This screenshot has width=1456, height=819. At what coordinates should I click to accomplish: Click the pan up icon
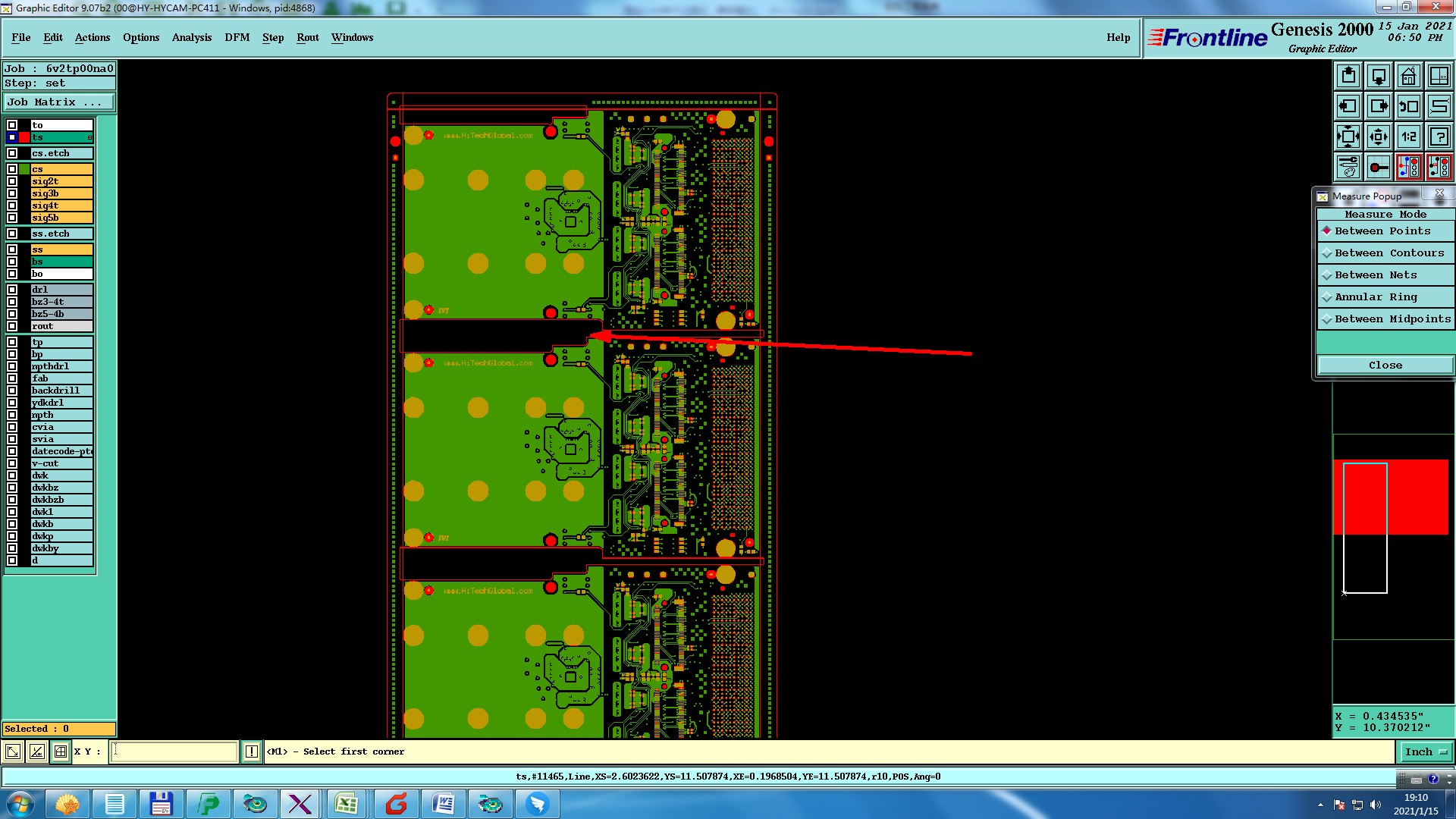[1348, 76]
